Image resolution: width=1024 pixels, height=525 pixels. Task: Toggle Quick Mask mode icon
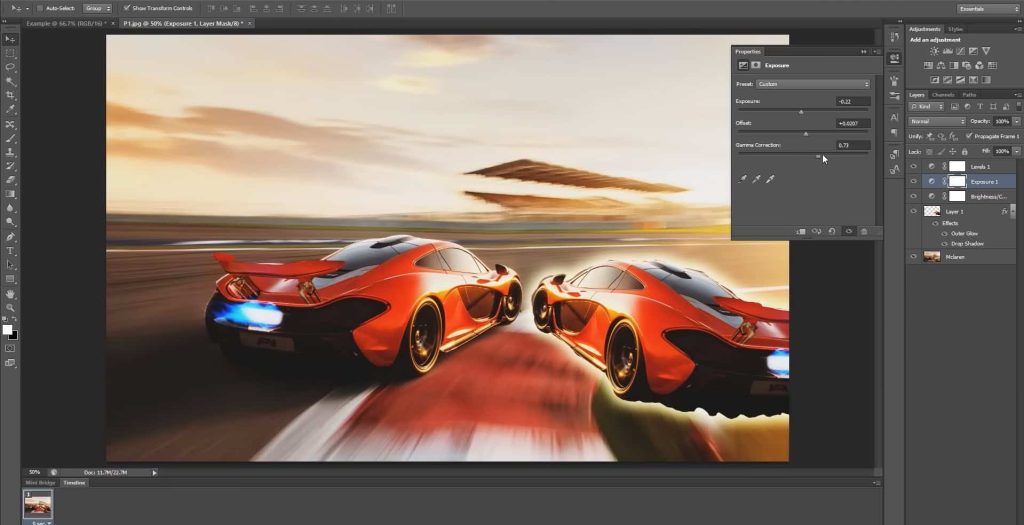pyautogui.click(x=10, y=349)
